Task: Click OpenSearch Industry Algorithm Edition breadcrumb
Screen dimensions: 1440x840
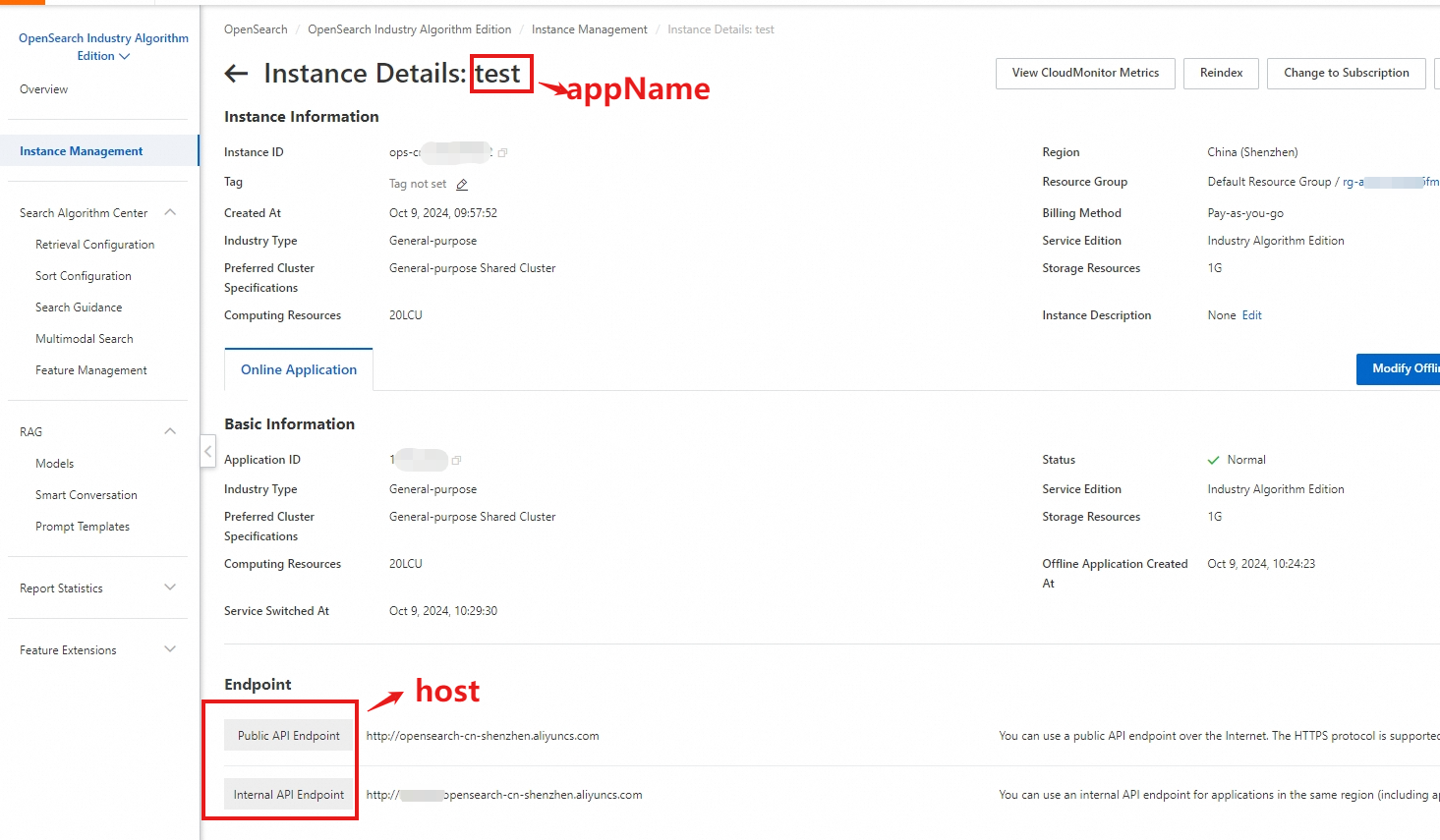Action: coord(410,29)
